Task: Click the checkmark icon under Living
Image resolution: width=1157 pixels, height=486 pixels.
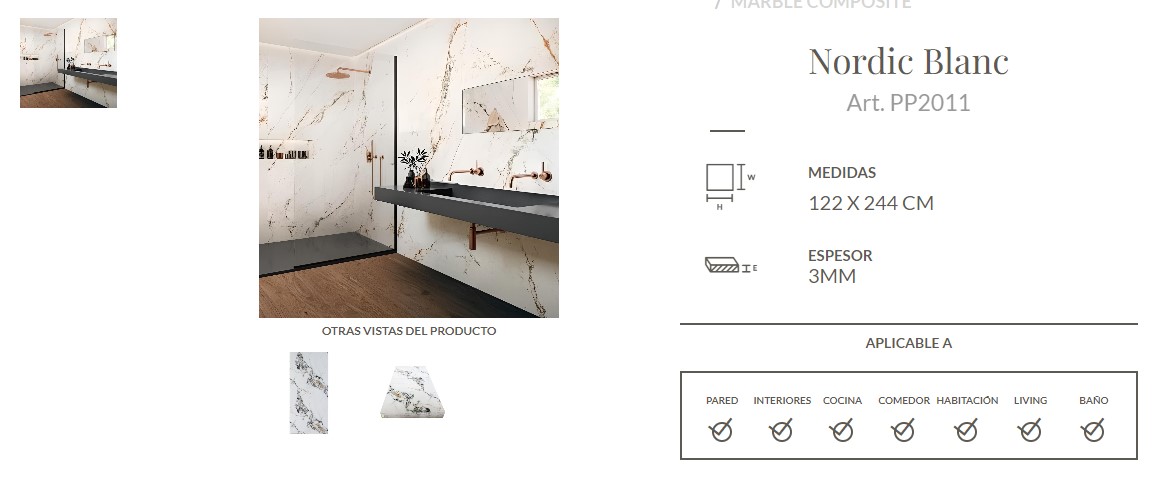Action: pyautogui.click(x=1030, y=430)
